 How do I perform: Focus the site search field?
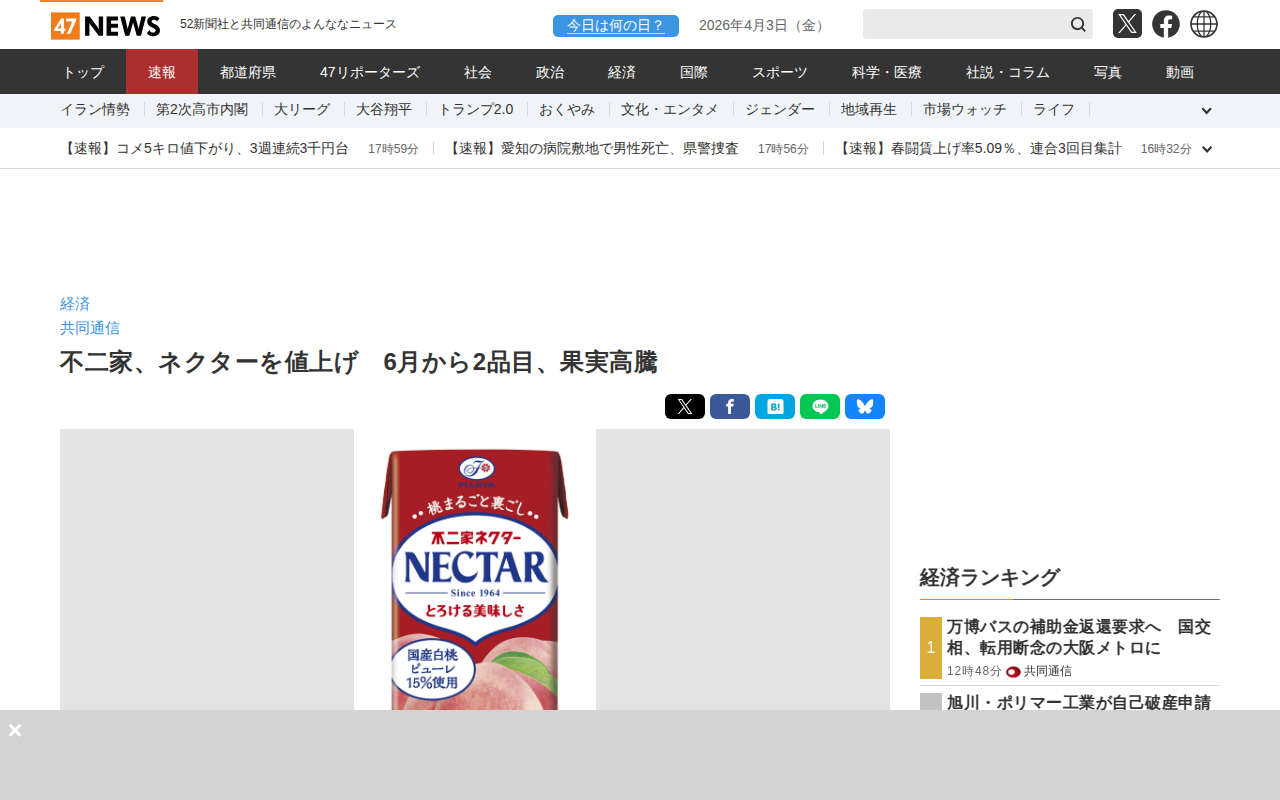coord(964,24)
